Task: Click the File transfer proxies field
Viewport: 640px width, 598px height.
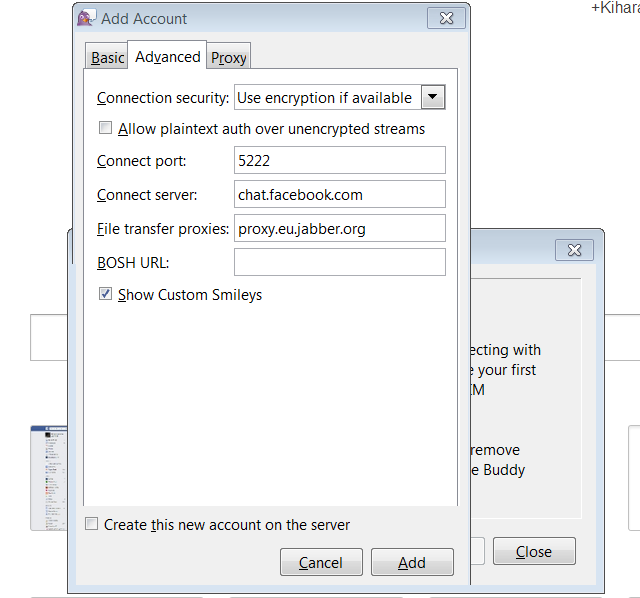Action: 339,228
